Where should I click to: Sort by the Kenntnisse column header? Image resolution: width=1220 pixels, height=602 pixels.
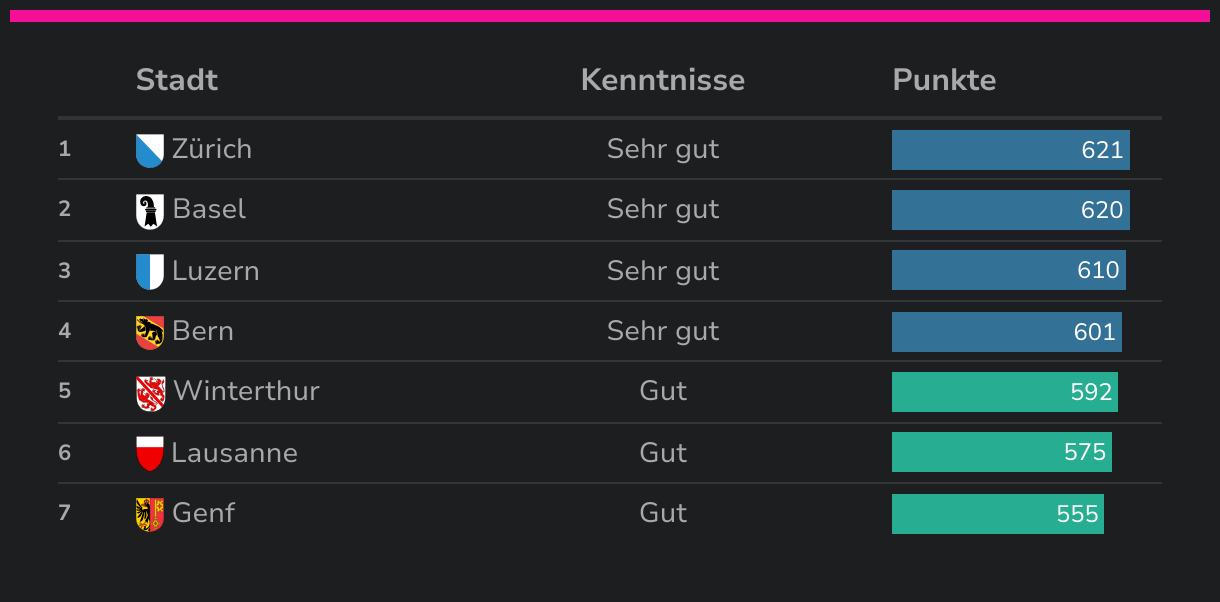tap(662, 80)
